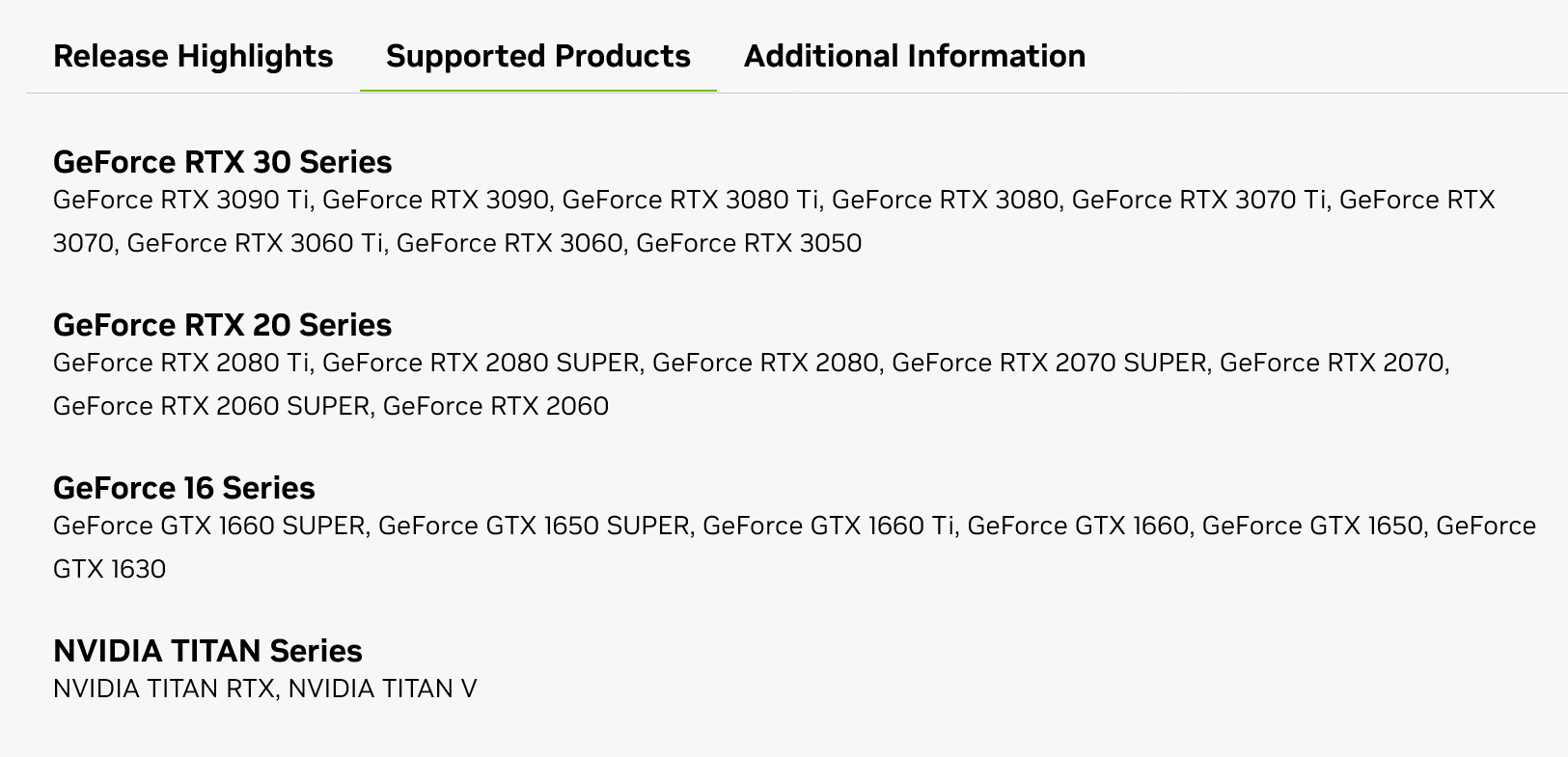Click the GeForce RTX 2080 Ti entry
The height and width of the screenshot is (757, 1568).
[181, 363]
